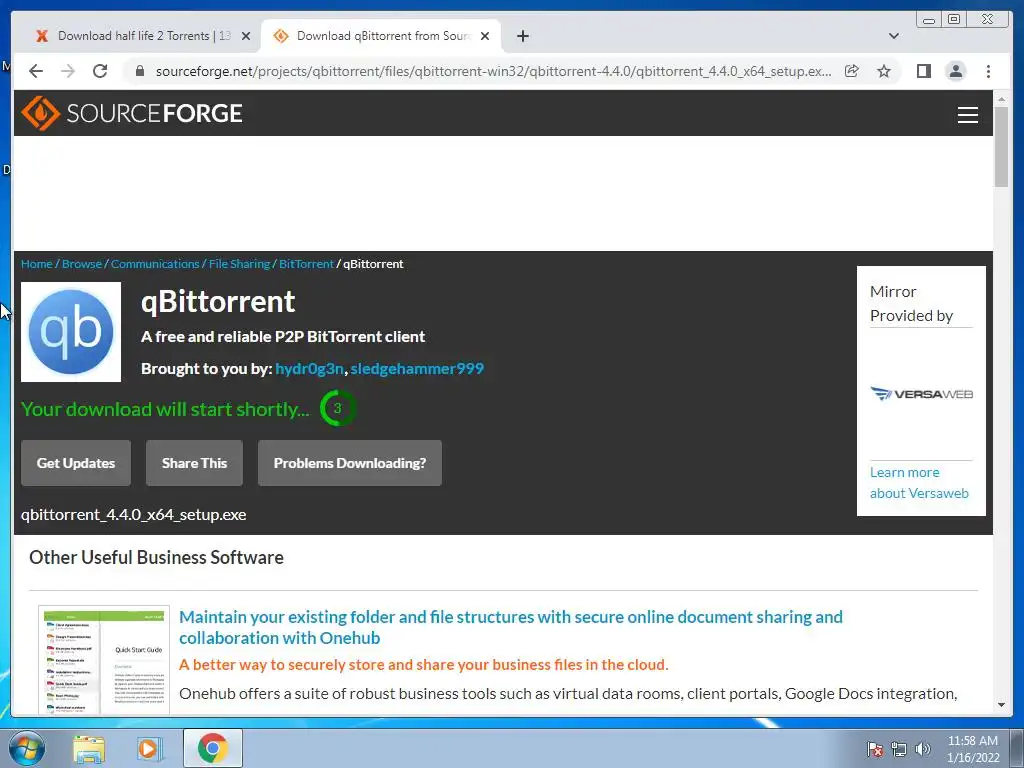Click the address bar URL field
This screenshot has height=768, width=1024.
tap(493, 71)
